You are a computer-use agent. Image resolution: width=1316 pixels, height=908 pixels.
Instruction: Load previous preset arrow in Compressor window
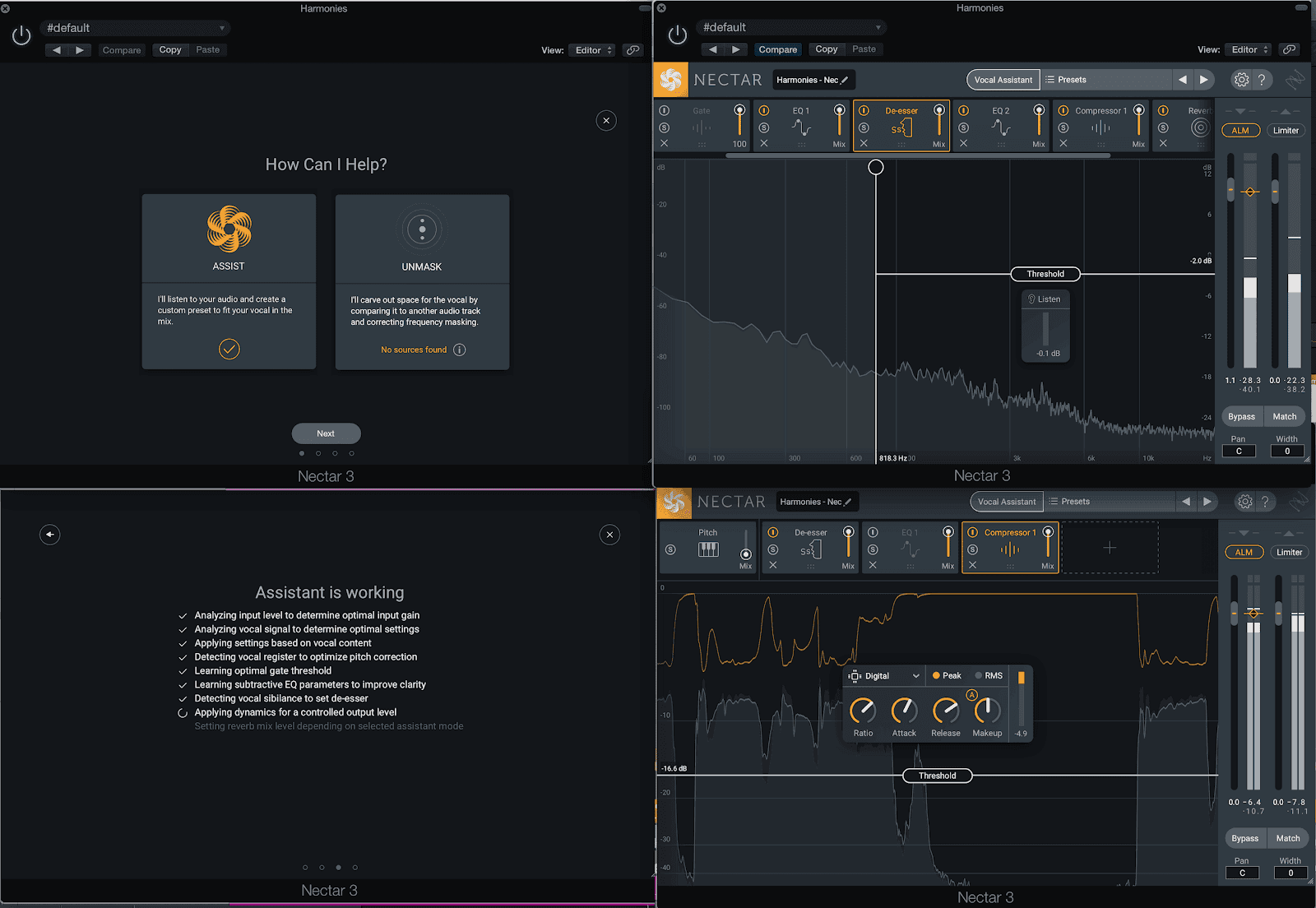point(1185,502)
